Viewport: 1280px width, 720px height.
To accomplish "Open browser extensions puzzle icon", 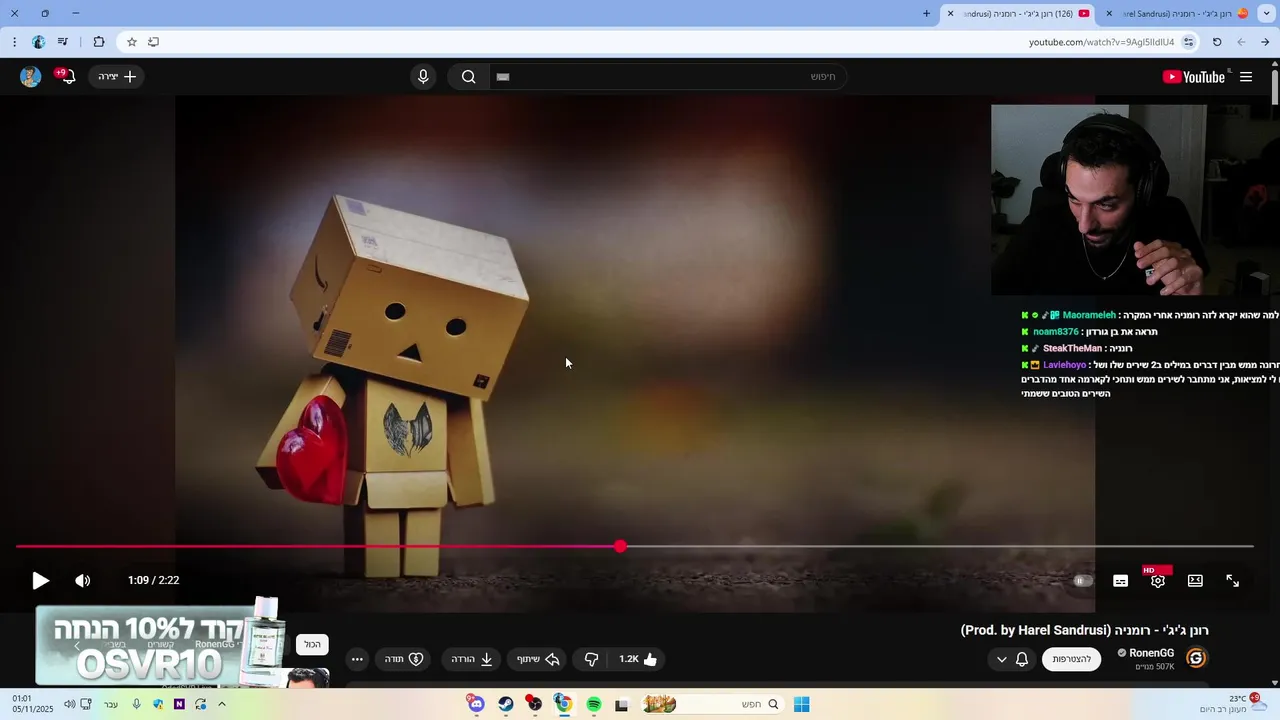I will [x=98, y=42].
